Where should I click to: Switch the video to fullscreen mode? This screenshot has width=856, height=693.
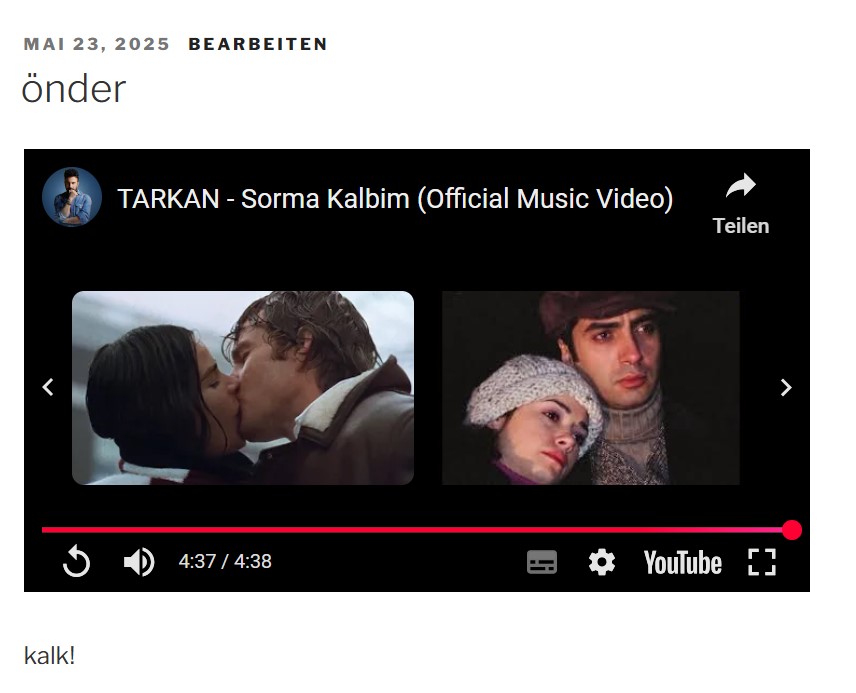[762, 562]
